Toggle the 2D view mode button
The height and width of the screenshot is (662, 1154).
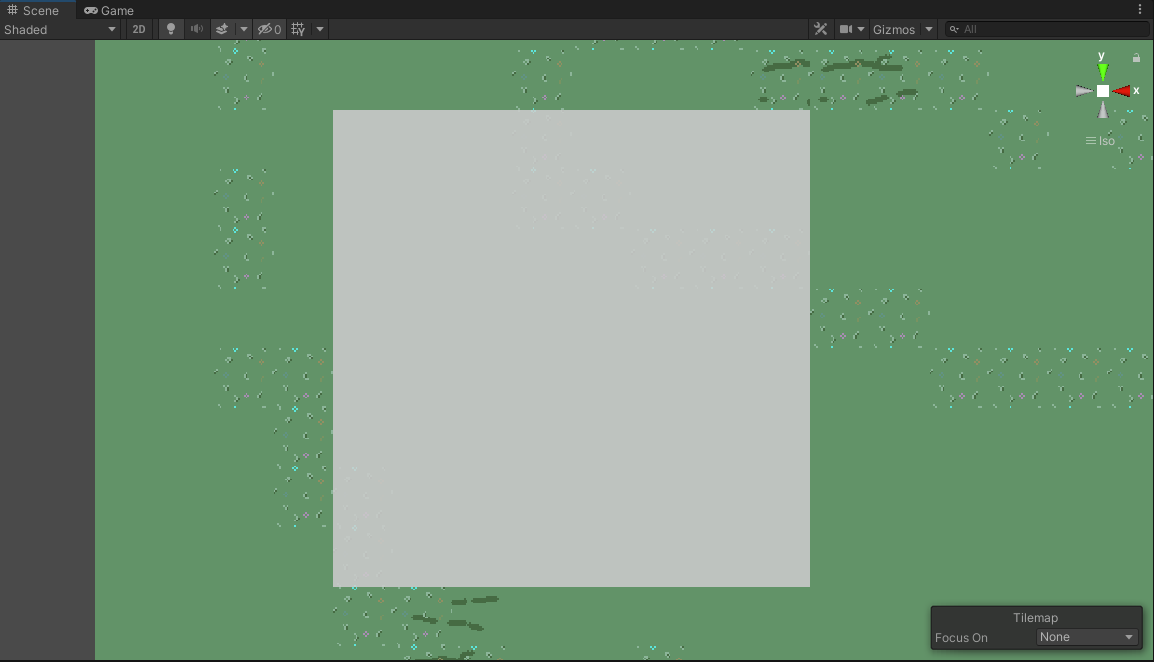pyautogui.click(x=139, y=29)
